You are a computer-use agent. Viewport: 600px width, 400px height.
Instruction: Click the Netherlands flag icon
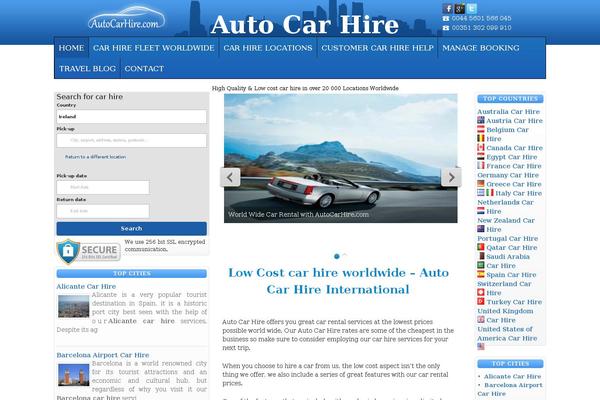(481, 211)
